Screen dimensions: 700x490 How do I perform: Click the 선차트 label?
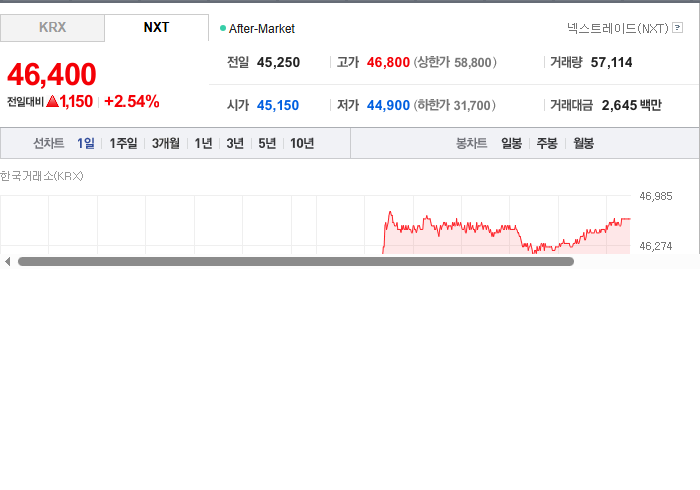[49, 143]
